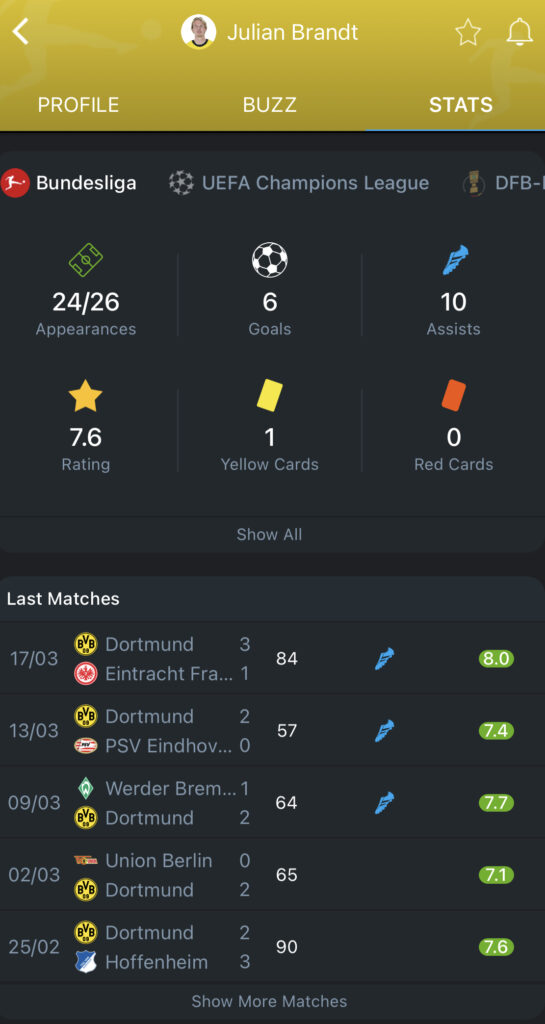
Task: Expand list with Show More Matches
Action: pos(270,1001)
